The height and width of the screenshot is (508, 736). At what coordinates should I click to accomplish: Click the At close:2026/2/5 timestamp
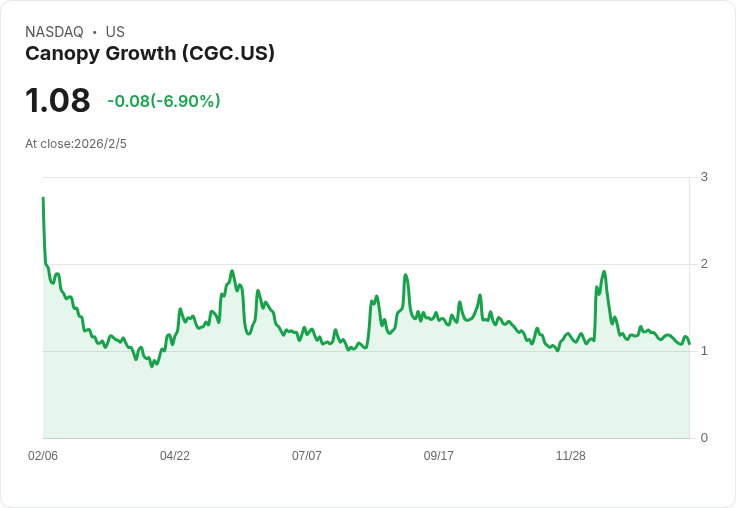point(76,144)
